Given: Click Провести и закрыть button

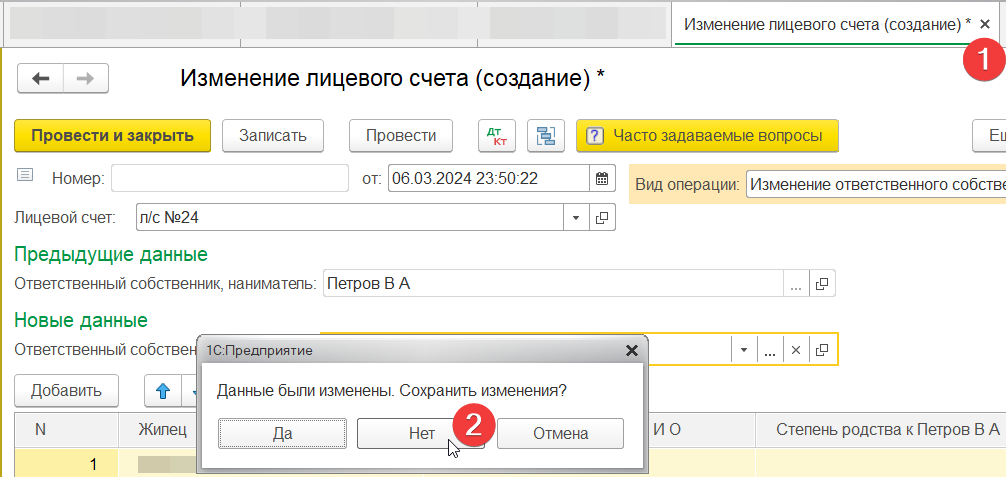Looking at the screenshot, I should tap(112, 135).
